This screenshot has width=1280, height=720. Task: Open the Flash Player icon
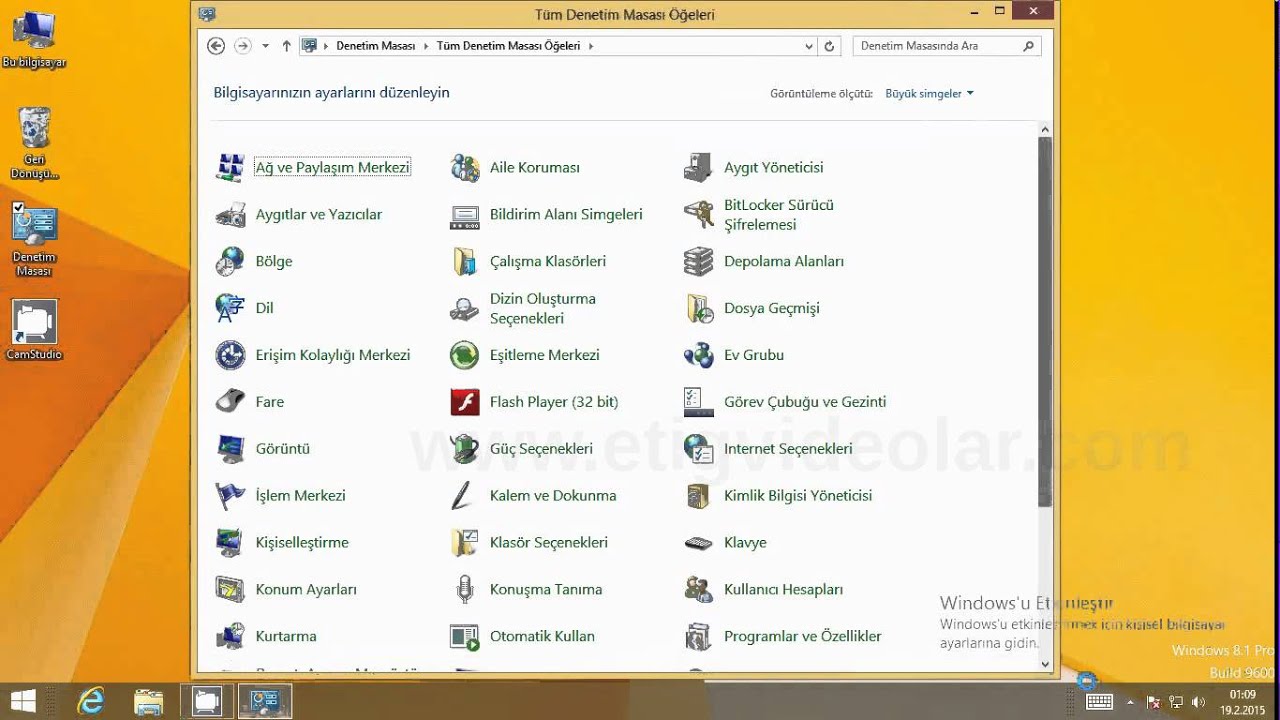[x=465, y=402]
